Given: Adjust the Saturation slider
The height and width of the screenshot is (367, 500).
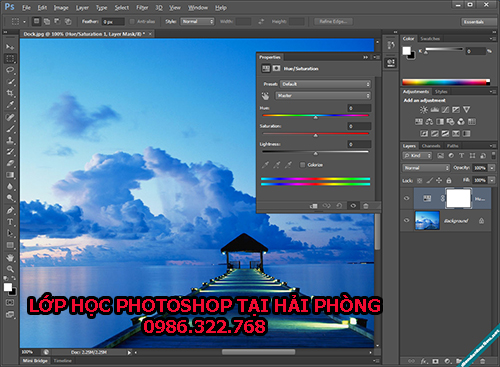Looking at the screenshot, I should [315, 134].
